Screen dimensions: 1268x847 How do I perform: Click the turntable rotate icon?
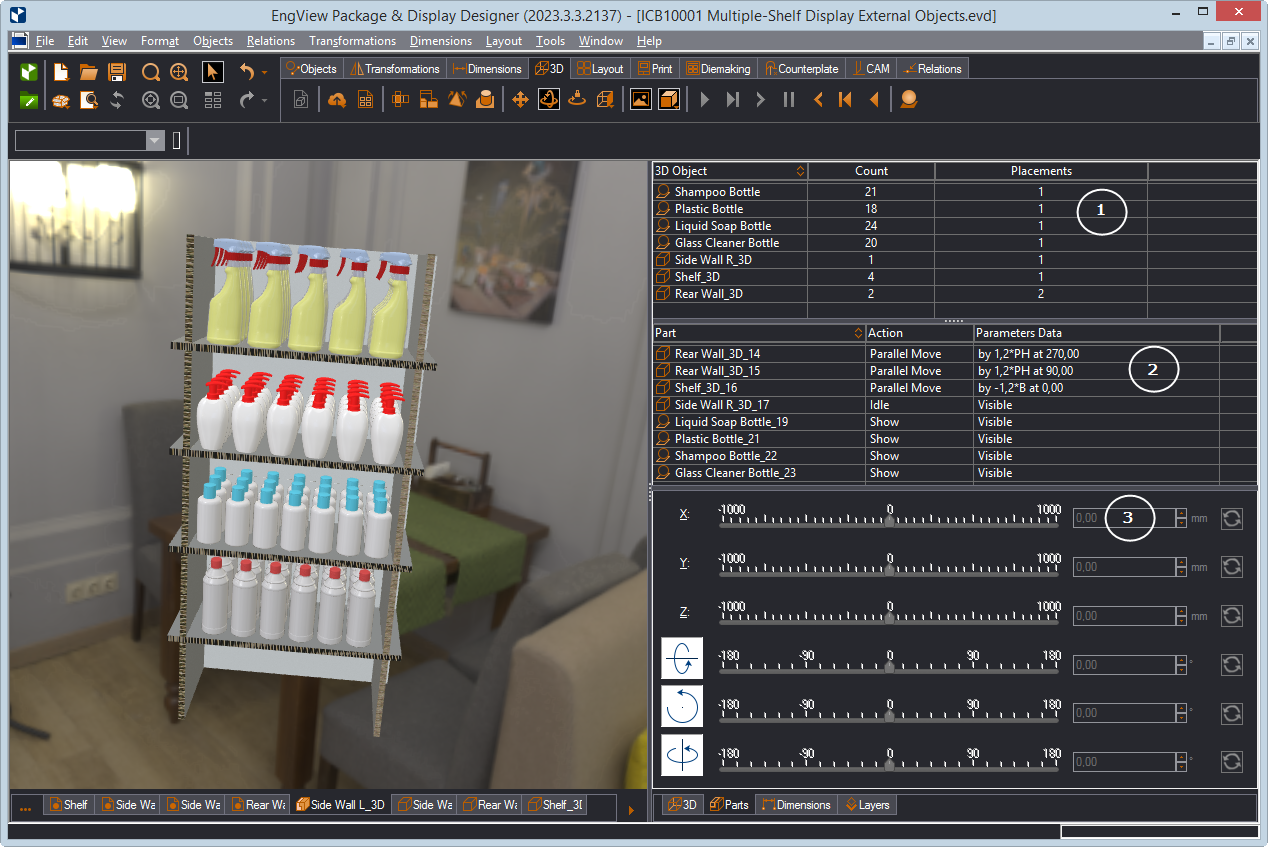(x=576, y=100)
